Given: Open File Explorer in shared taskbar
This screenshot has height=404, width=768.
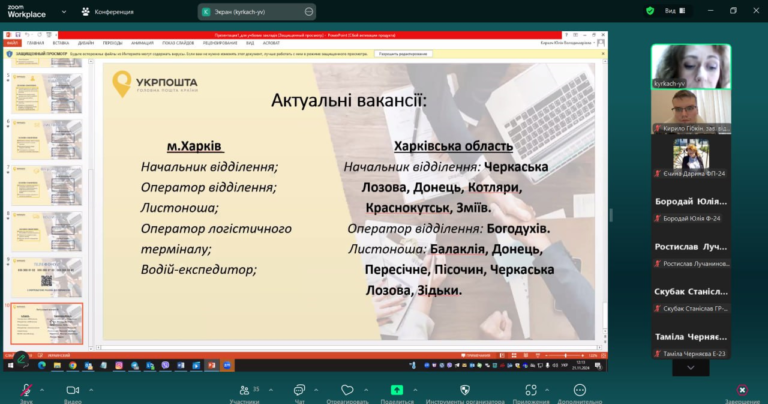Looking at the screenshot, I should tap(57, 365).
